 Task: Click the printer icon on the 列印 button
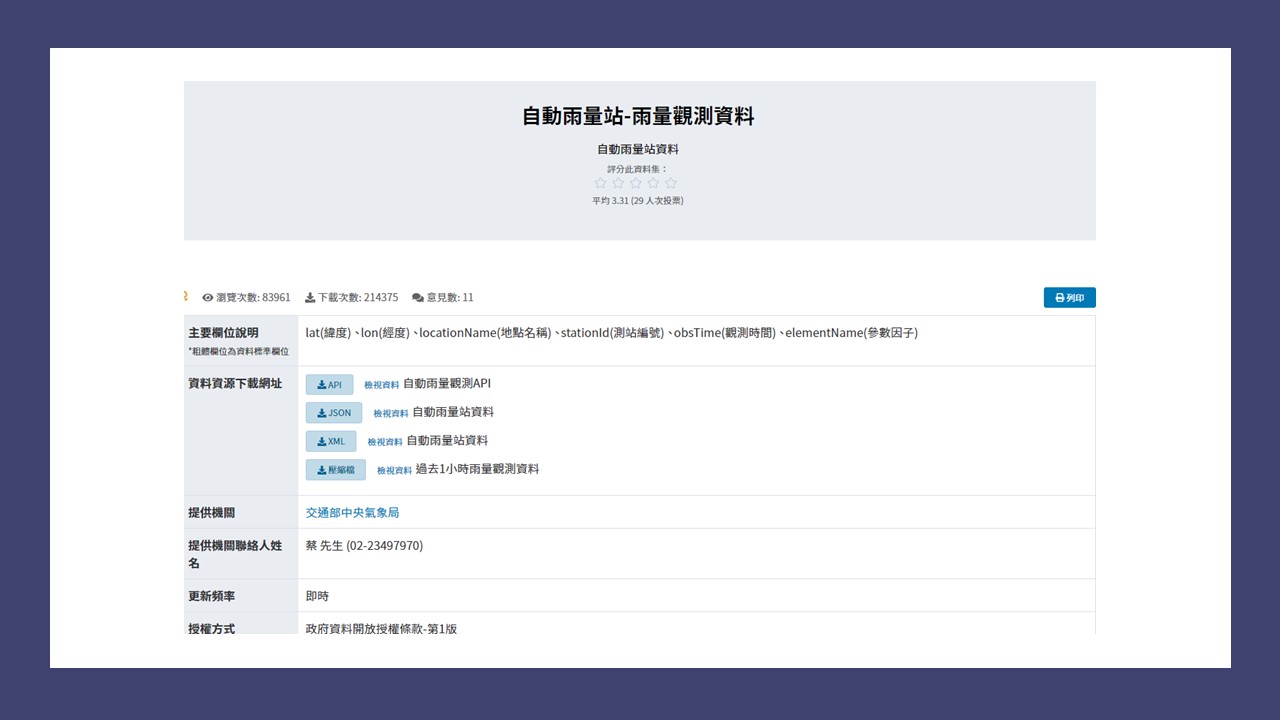(x=1058, y=297)
